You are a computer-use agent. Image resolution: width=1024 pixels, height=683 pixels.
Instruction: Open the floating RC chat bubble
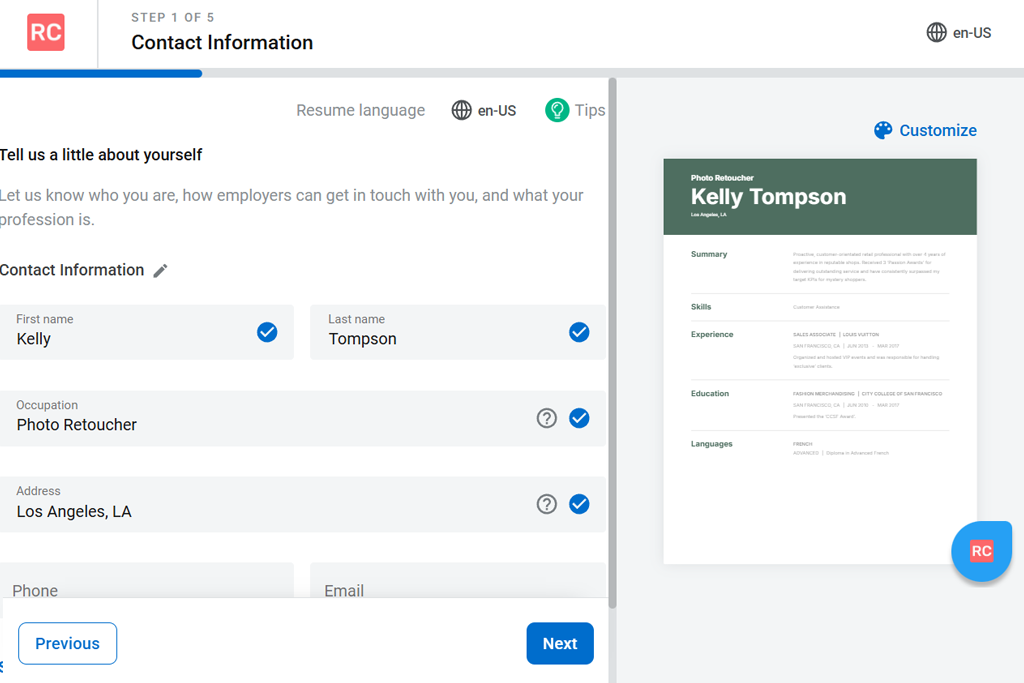982,551
